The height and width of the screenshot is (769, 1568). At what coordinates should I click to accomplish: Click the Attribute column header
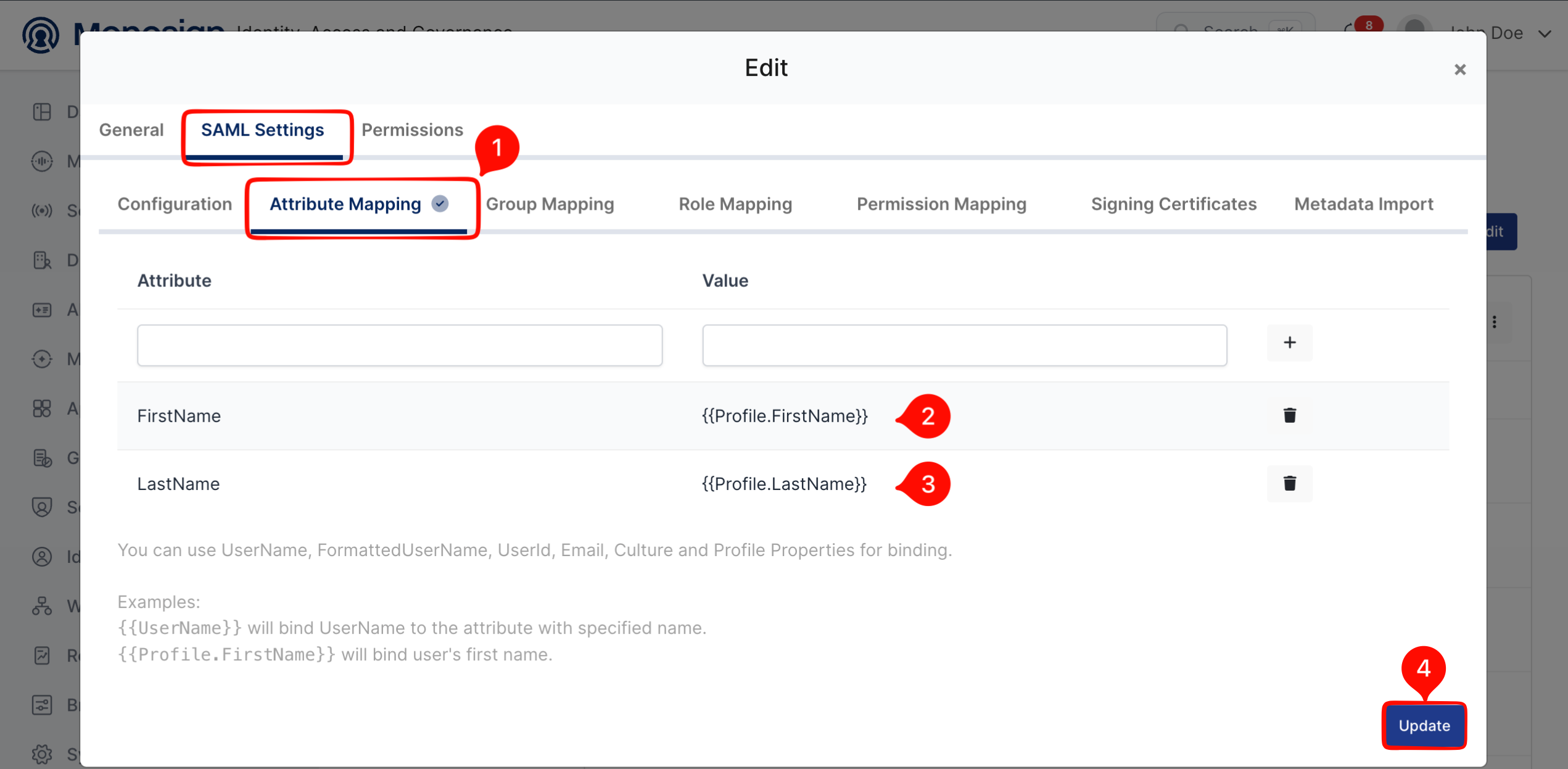point(174,280)
